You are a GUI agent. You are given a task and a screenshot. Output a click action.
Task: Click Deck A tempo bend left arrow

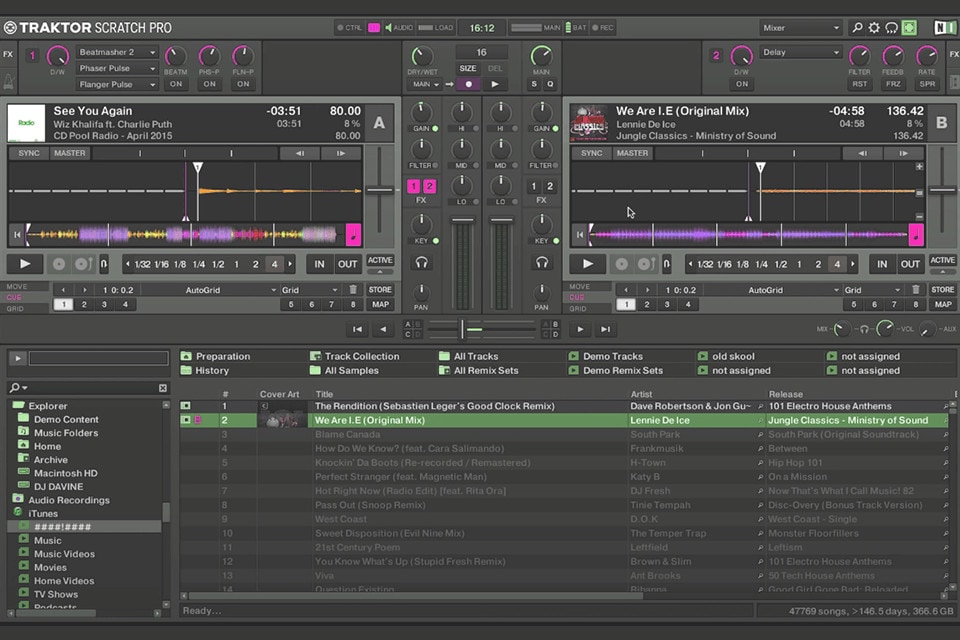tap(299, 153)
